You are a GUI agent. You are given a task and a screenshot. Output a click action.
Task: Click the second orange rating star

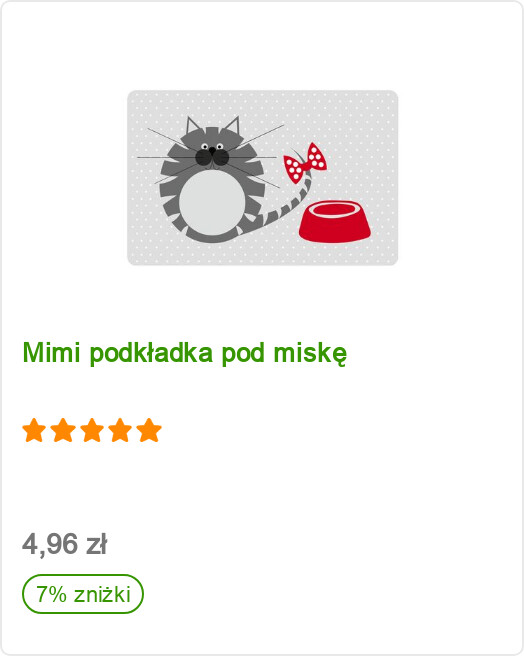(63, 430)
